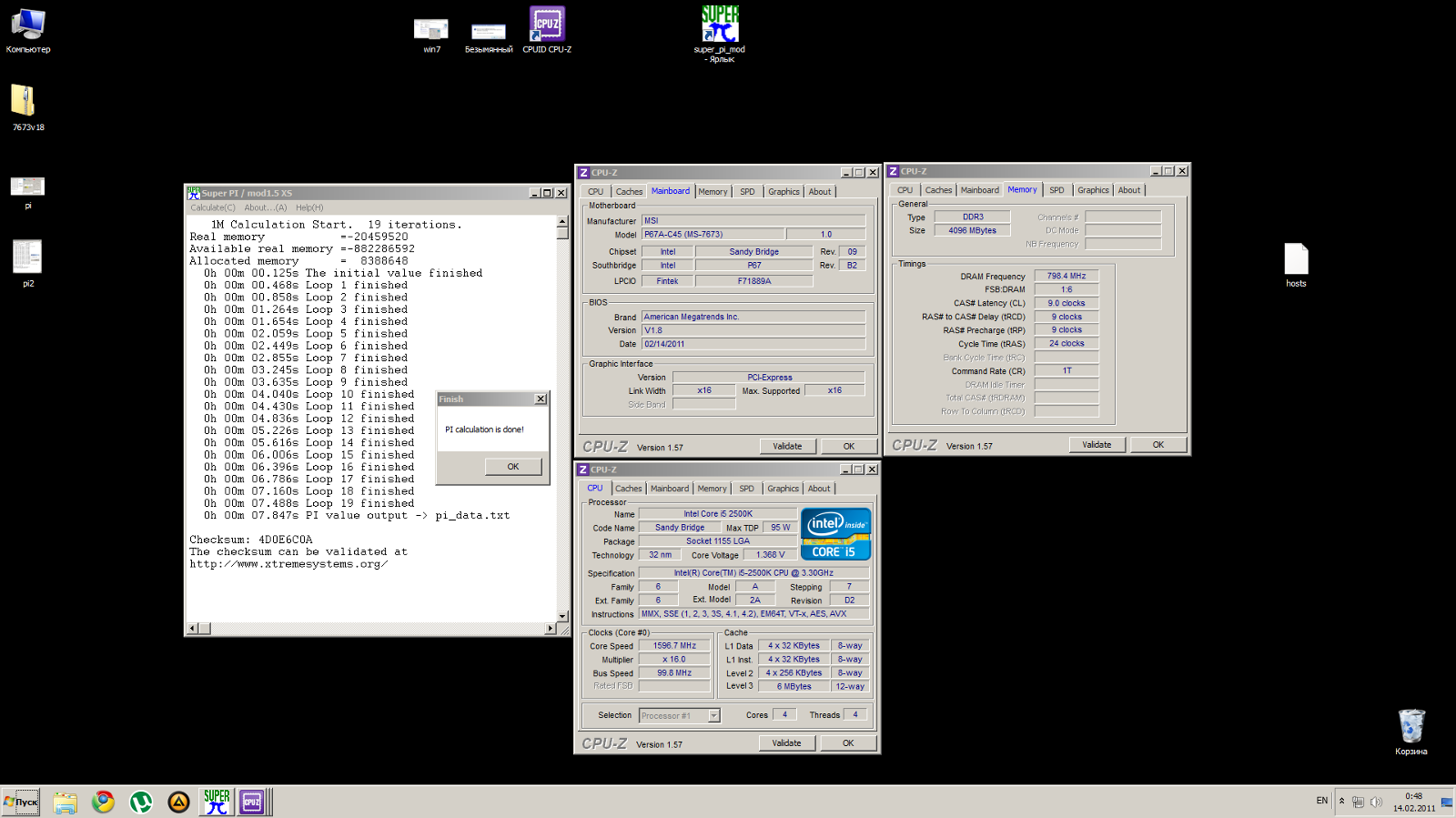This screenshot has width=1456, height=818.
Task: Switch to Super PI taskbar button
Action: [x=217, y=802]
